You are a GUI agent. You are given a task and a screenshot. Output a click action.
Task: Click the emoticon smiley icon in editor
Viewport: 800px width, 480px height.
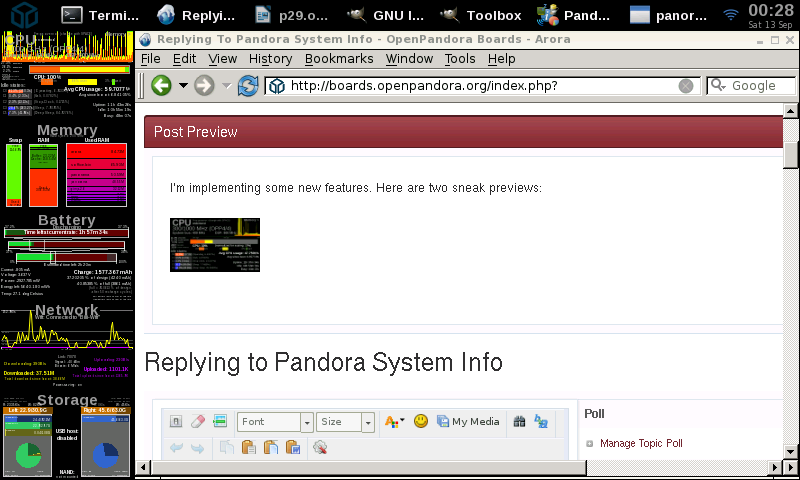point(421,422)
